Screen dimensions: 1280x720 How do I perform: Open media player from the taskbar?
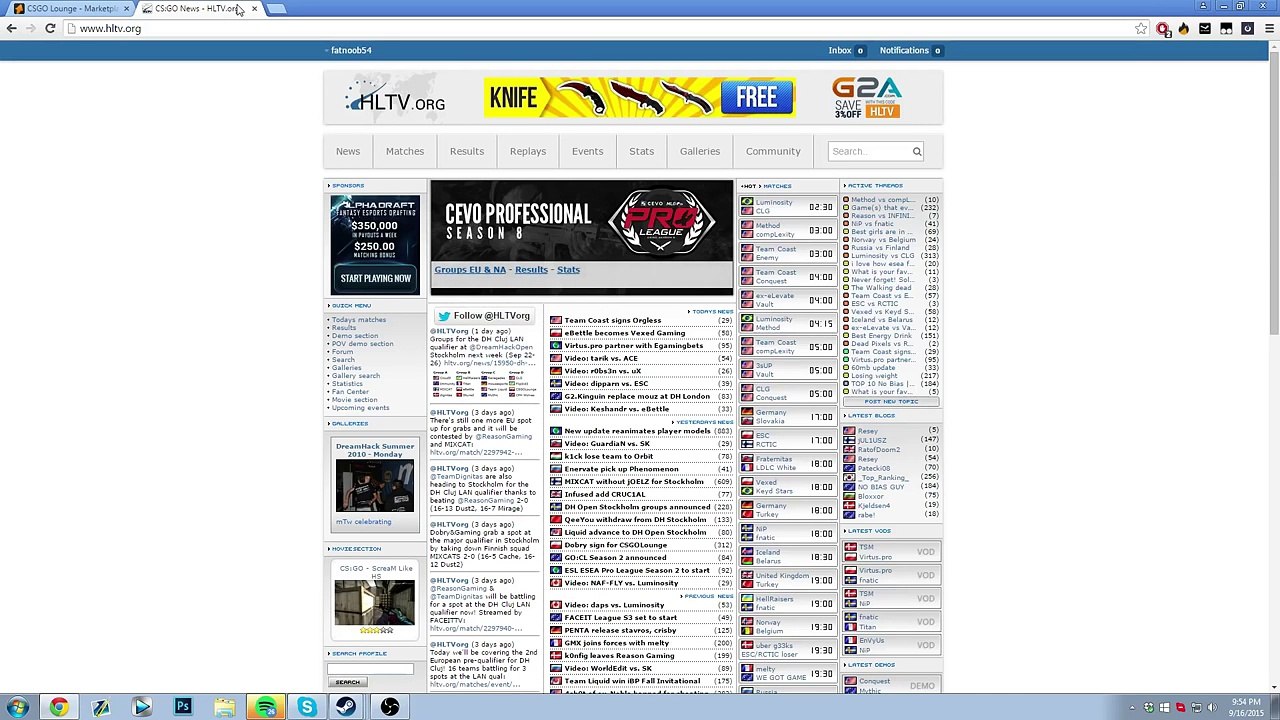coord(141,707)
